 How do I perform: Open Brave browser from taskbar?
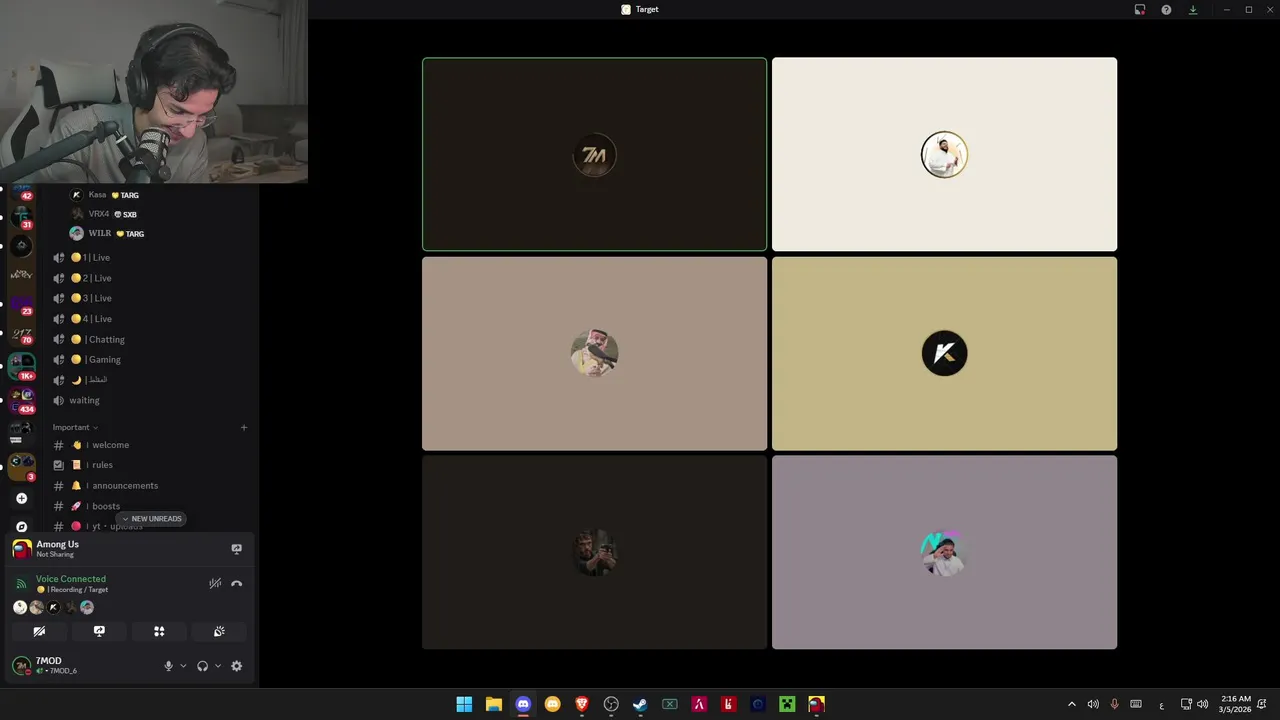click(x=582, y=704)
